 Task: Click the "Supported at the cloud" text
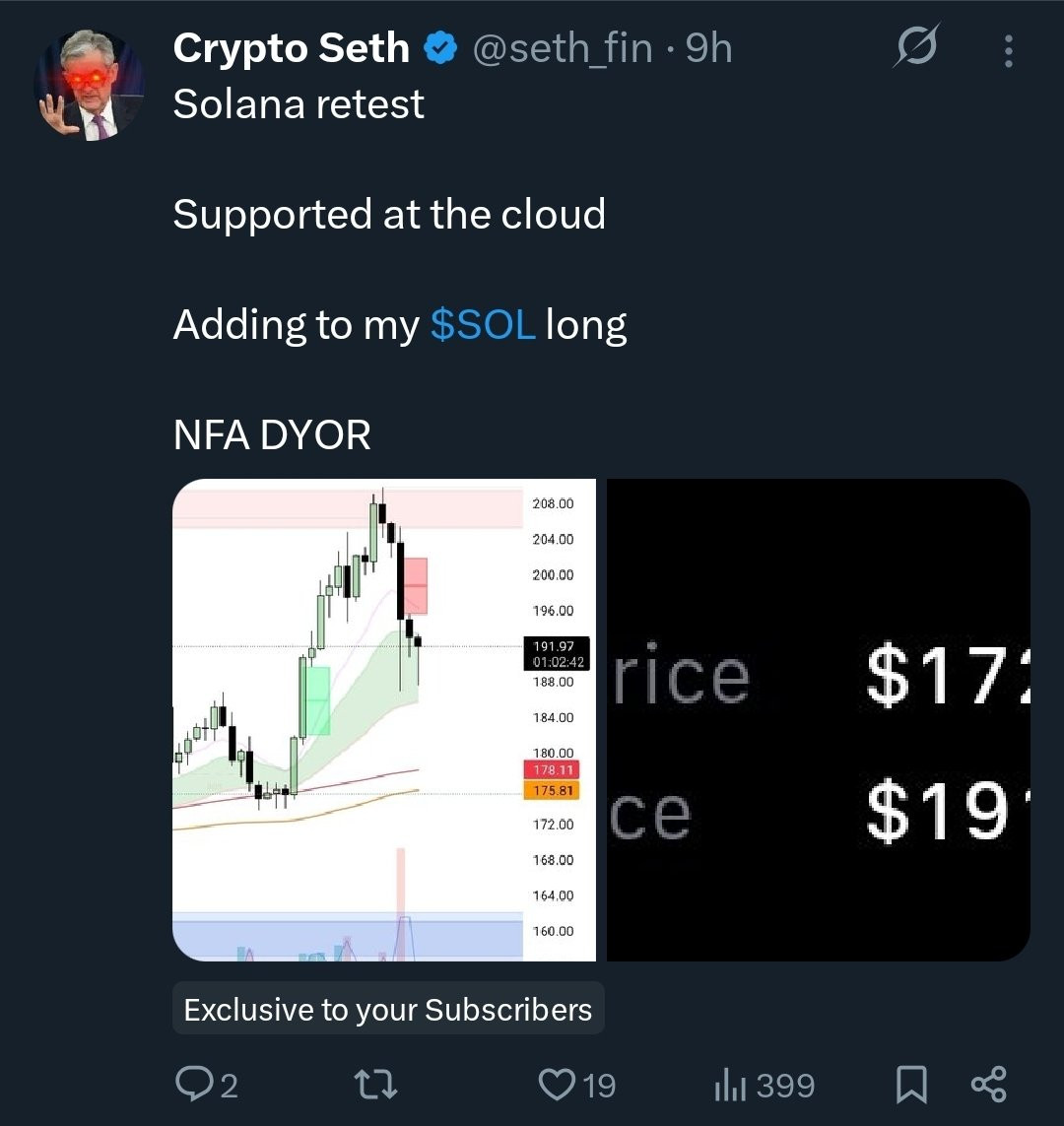tap(389, 215)
